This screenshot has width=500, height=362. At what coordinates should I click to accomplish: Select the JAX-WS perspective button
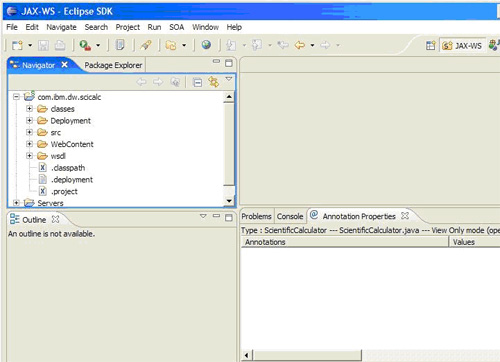point(462,45)
